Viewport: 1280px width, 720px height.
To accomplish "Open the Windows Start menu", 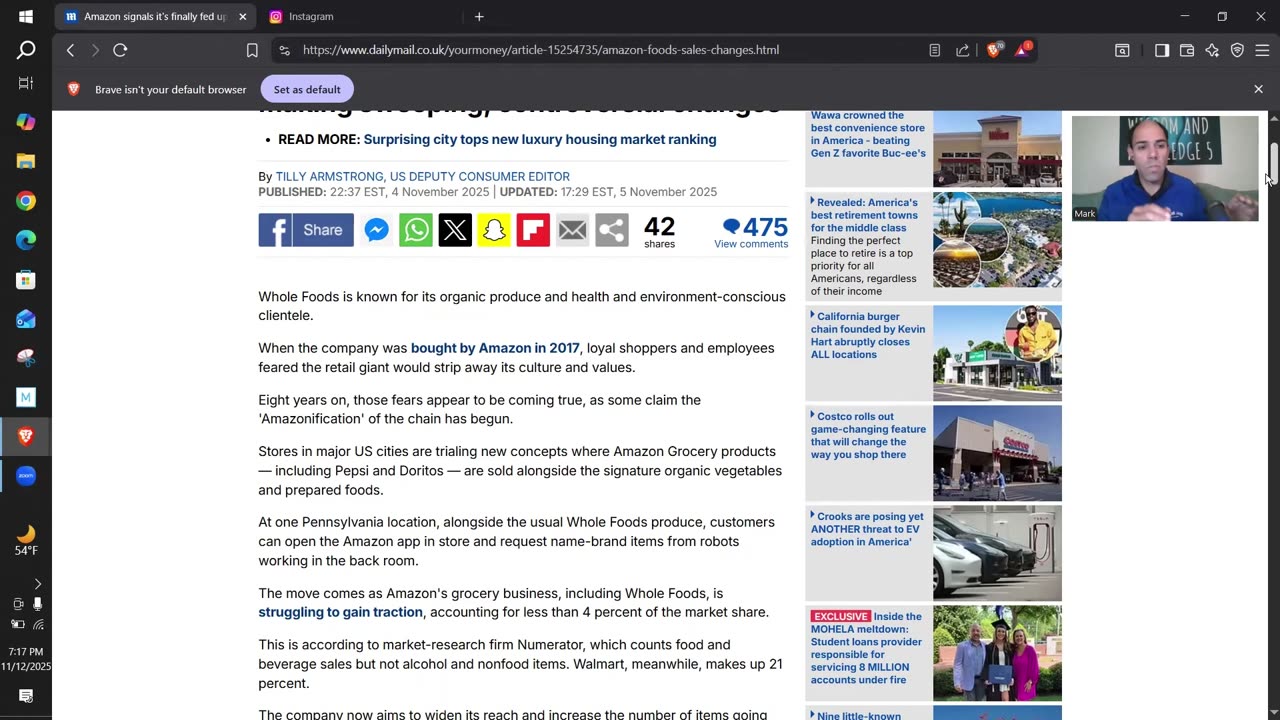I will point(26,16).
